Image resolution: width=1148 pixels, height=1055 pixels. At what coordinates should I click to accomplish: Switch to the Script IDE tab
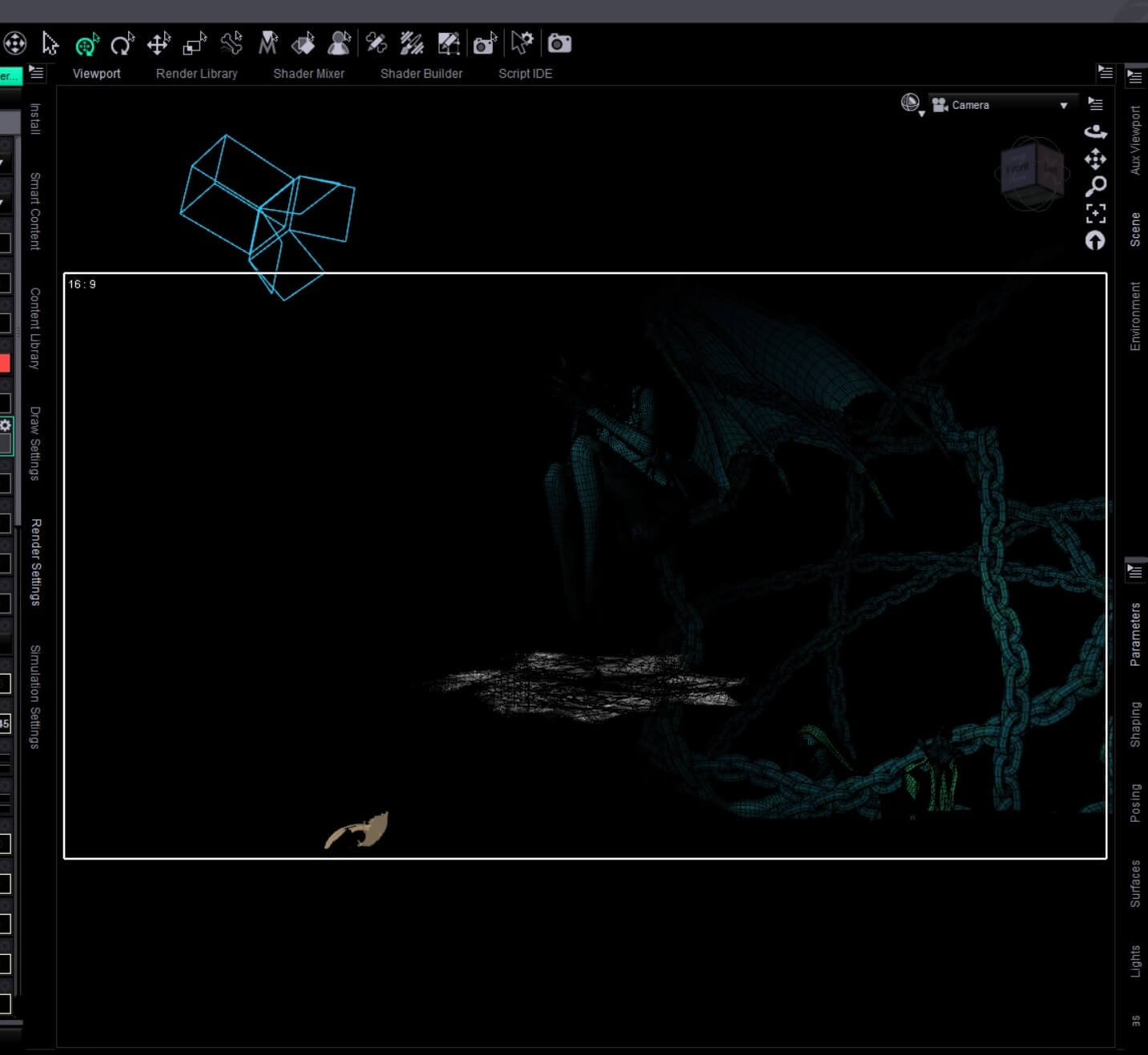[526, 74]
